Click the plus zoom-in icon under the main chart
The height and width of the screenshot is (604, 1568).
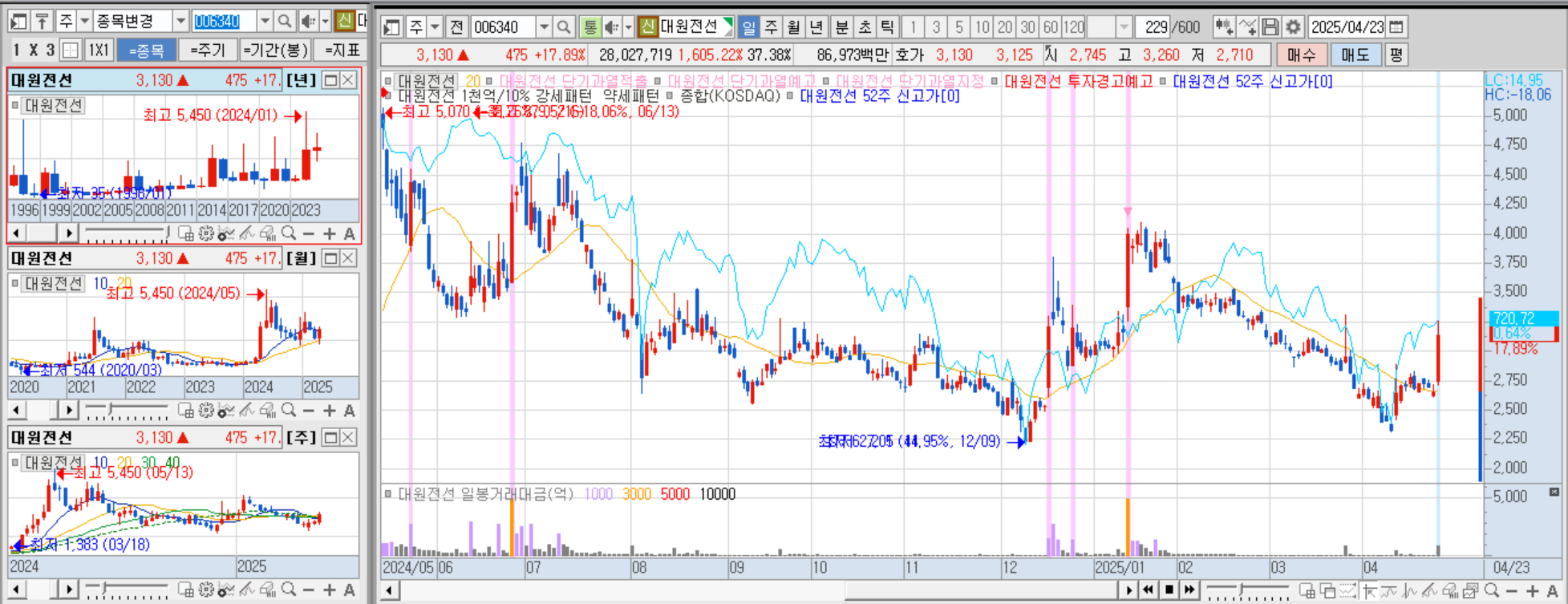pyautogui.click(x=1533, y=591)
